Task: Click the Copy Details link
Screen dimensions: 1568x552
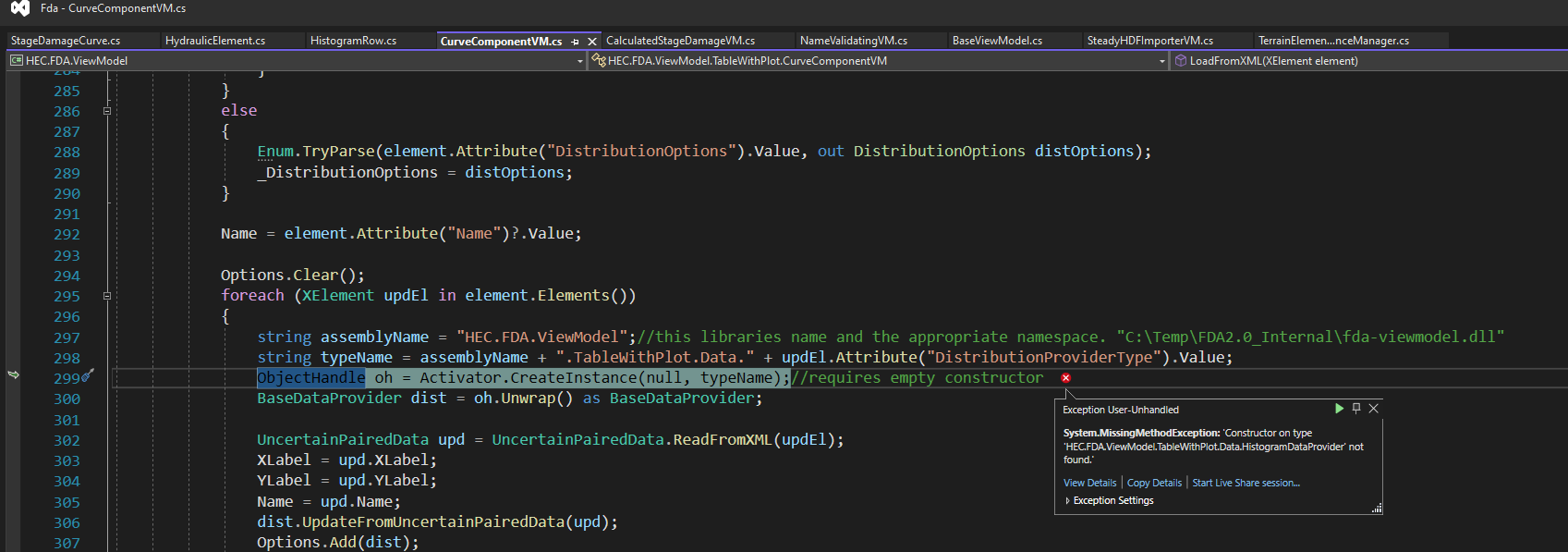Action: click(1154, 483)
